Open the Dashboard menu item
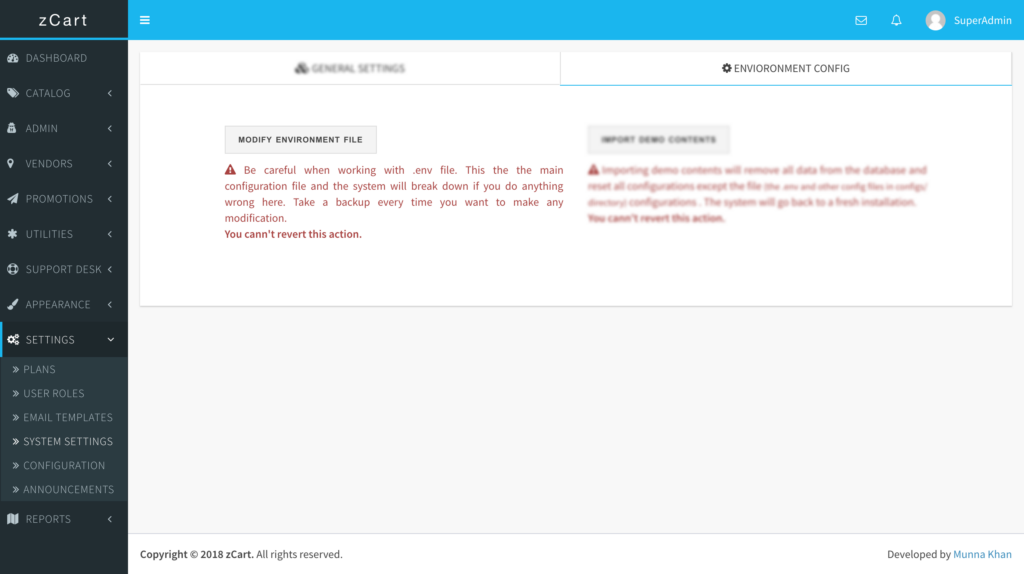This screenshot has width=1024, height=574. click(64, 58)
